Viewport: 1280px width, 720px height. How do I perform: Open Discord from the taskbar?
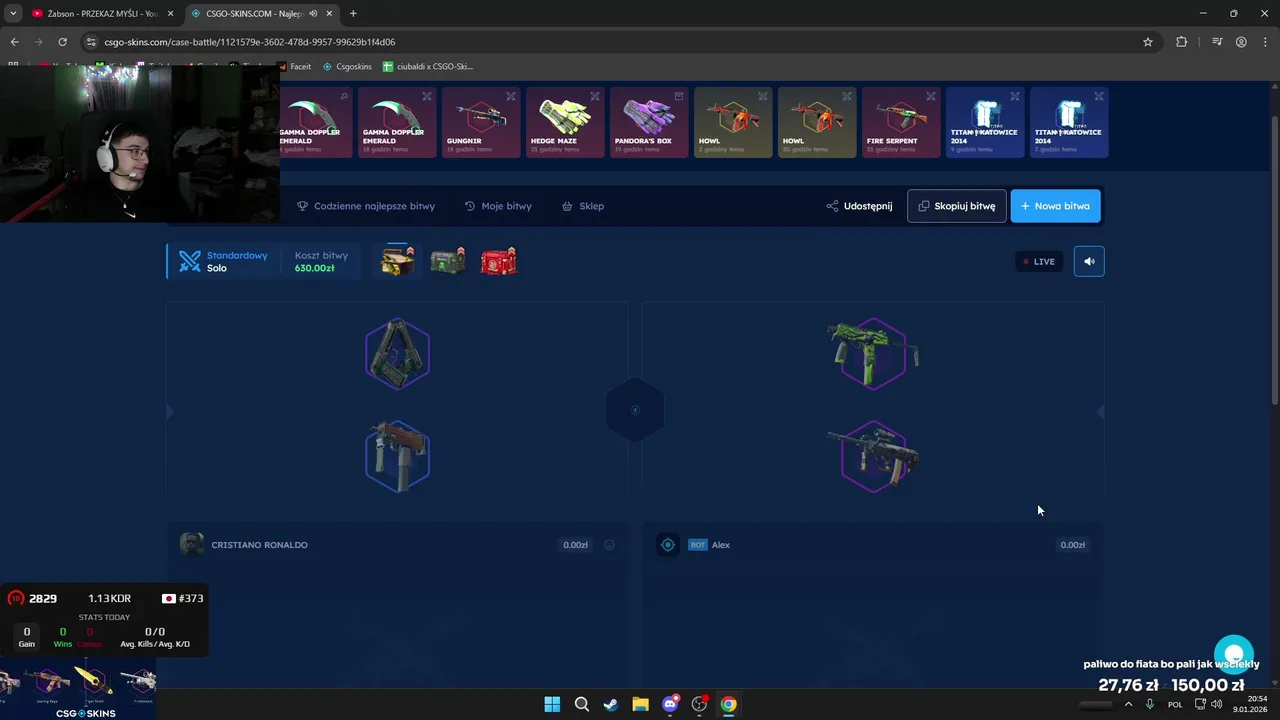pos(670,704)
